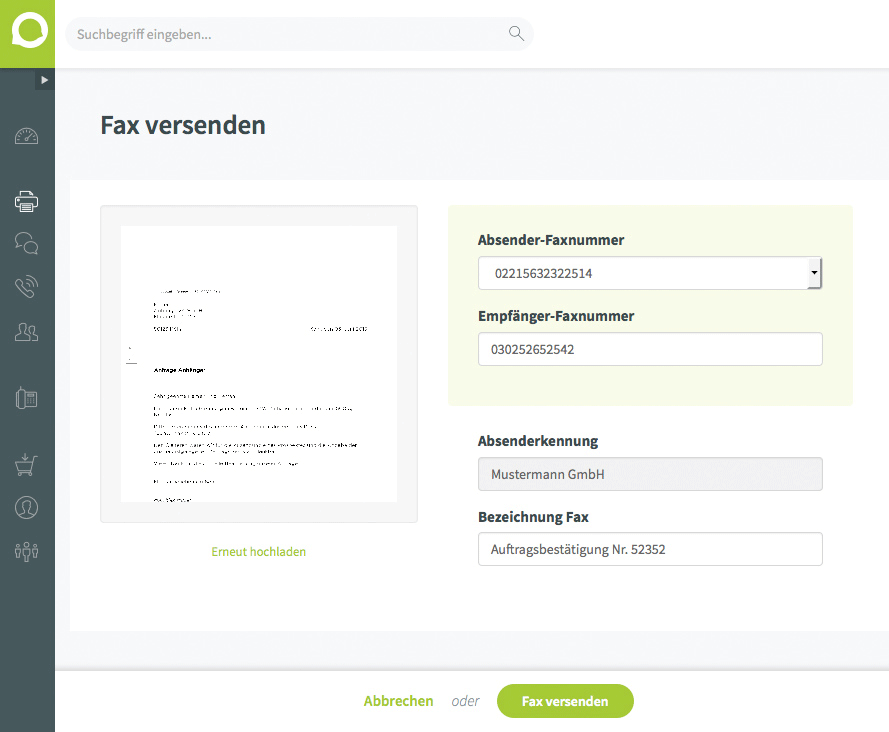Screen dimensions: 889x732
Task: Open the shopping cart sidebar icon
Action: click(x=26, y=464)
